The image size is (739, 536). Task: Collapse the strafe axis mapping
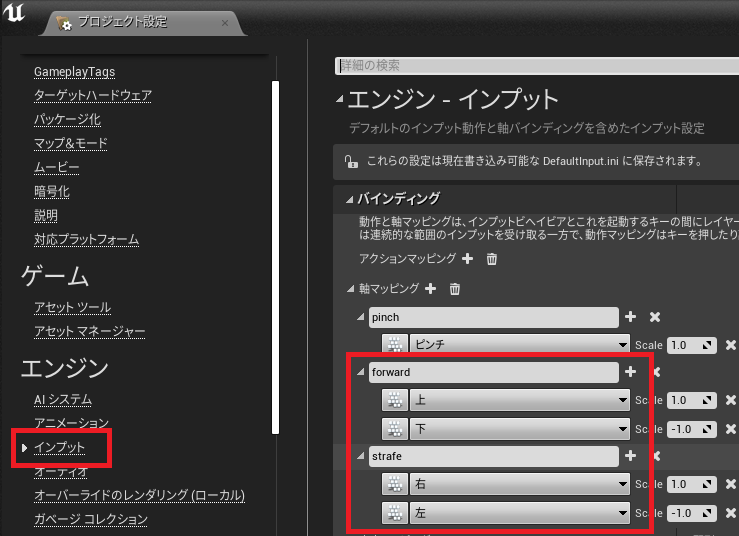[x=361, y=456]
